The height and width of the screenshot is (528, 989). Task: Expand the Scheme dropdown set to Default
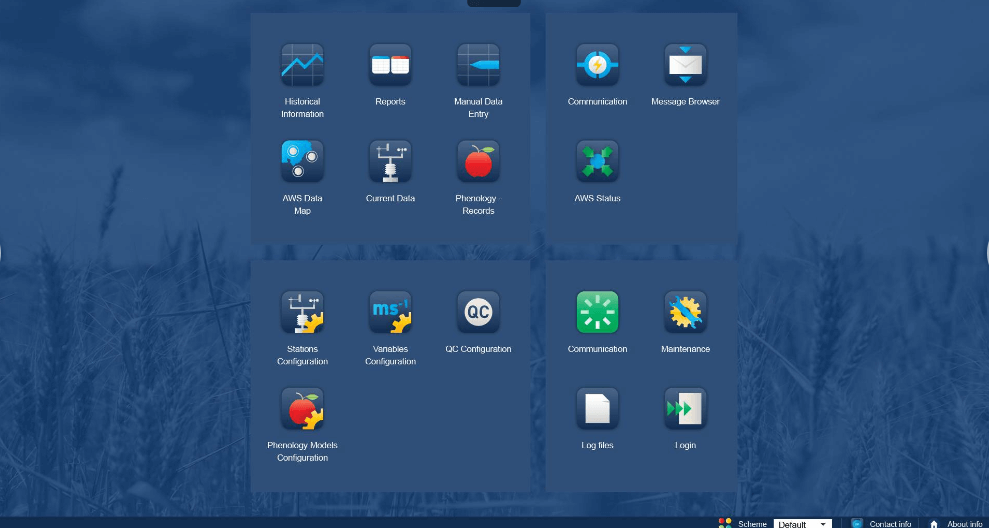pos(802,523)
